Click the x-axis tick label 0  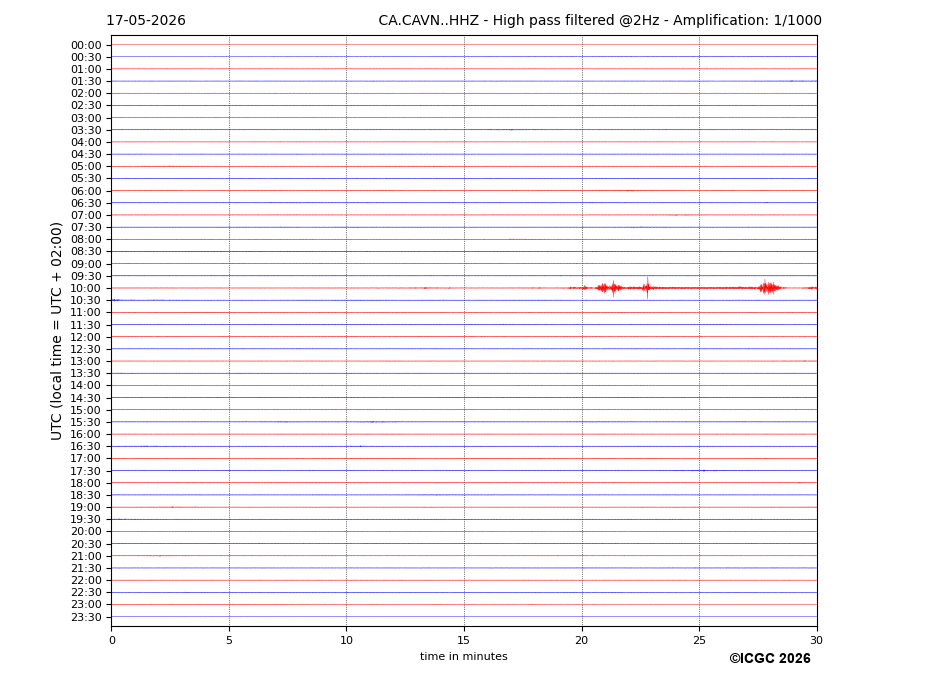pos(112,640)
